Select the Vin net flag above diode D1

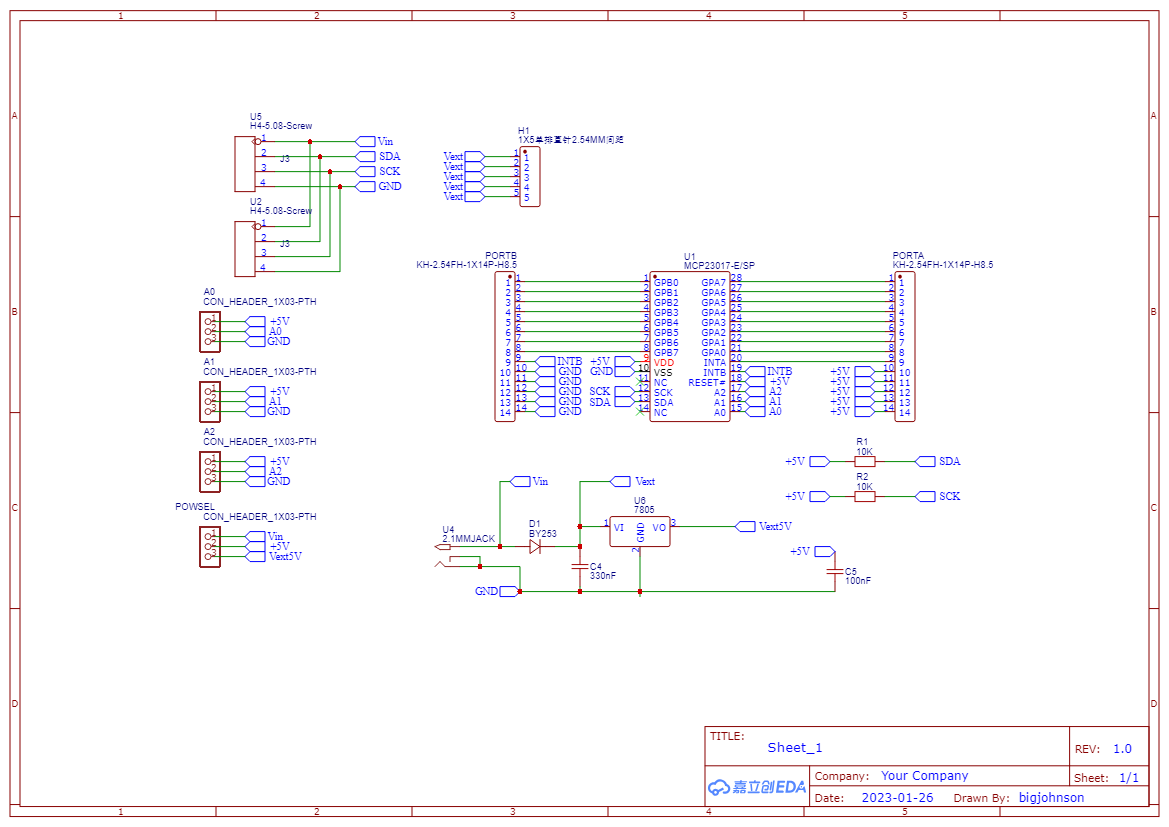520,482
